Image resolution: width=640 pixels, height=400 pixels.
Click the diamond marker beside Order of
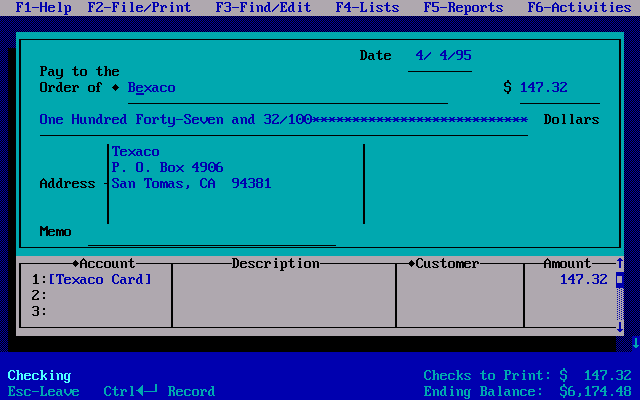click(116, 87)
